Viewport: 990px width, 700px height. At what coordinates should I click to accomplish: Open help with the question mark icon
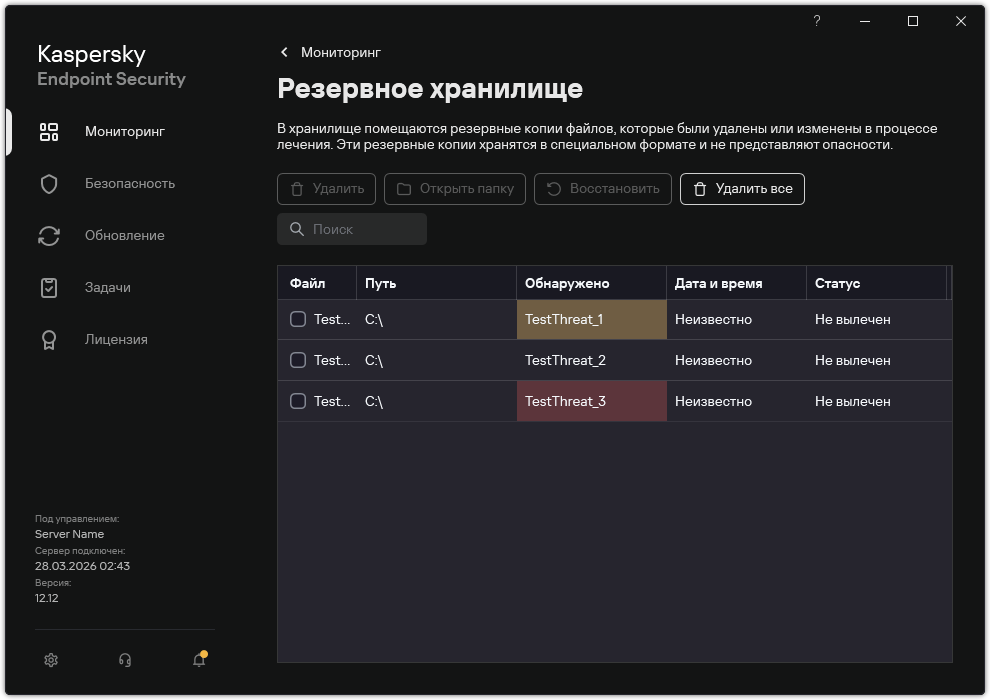point(816,21)
